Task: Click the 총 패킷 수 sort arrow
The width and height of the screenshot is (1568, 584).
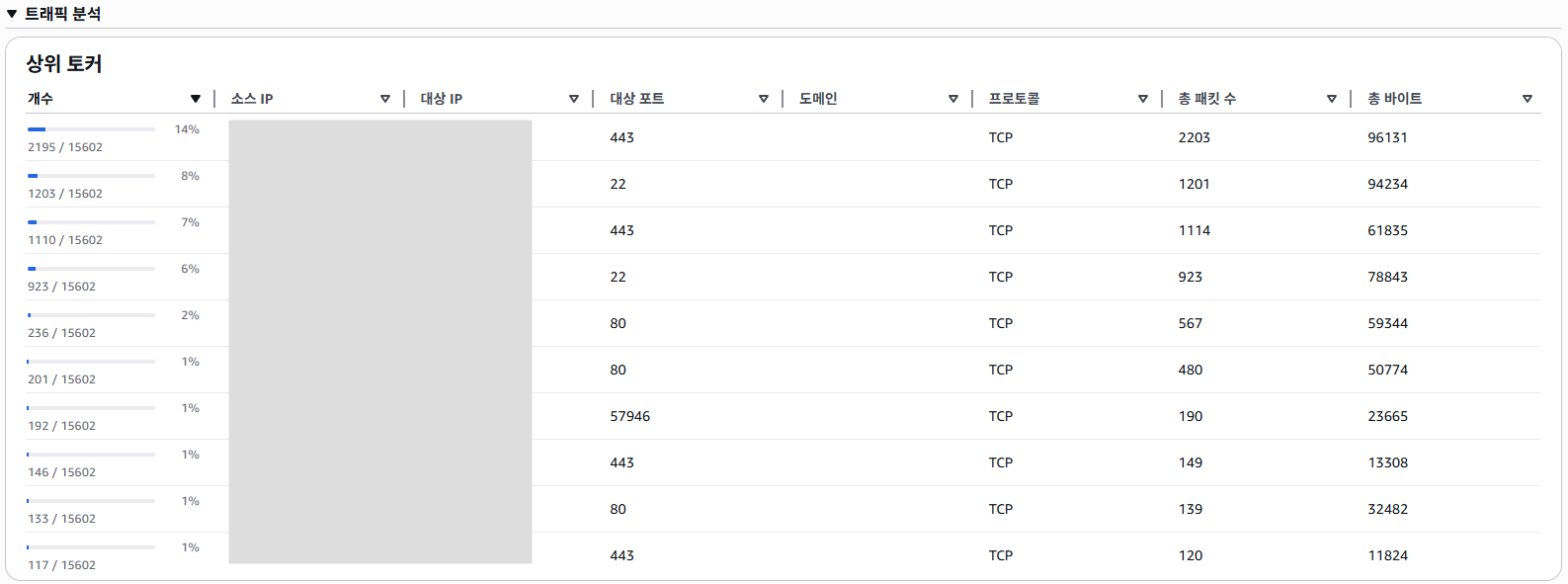Action: coord(1332,99)
